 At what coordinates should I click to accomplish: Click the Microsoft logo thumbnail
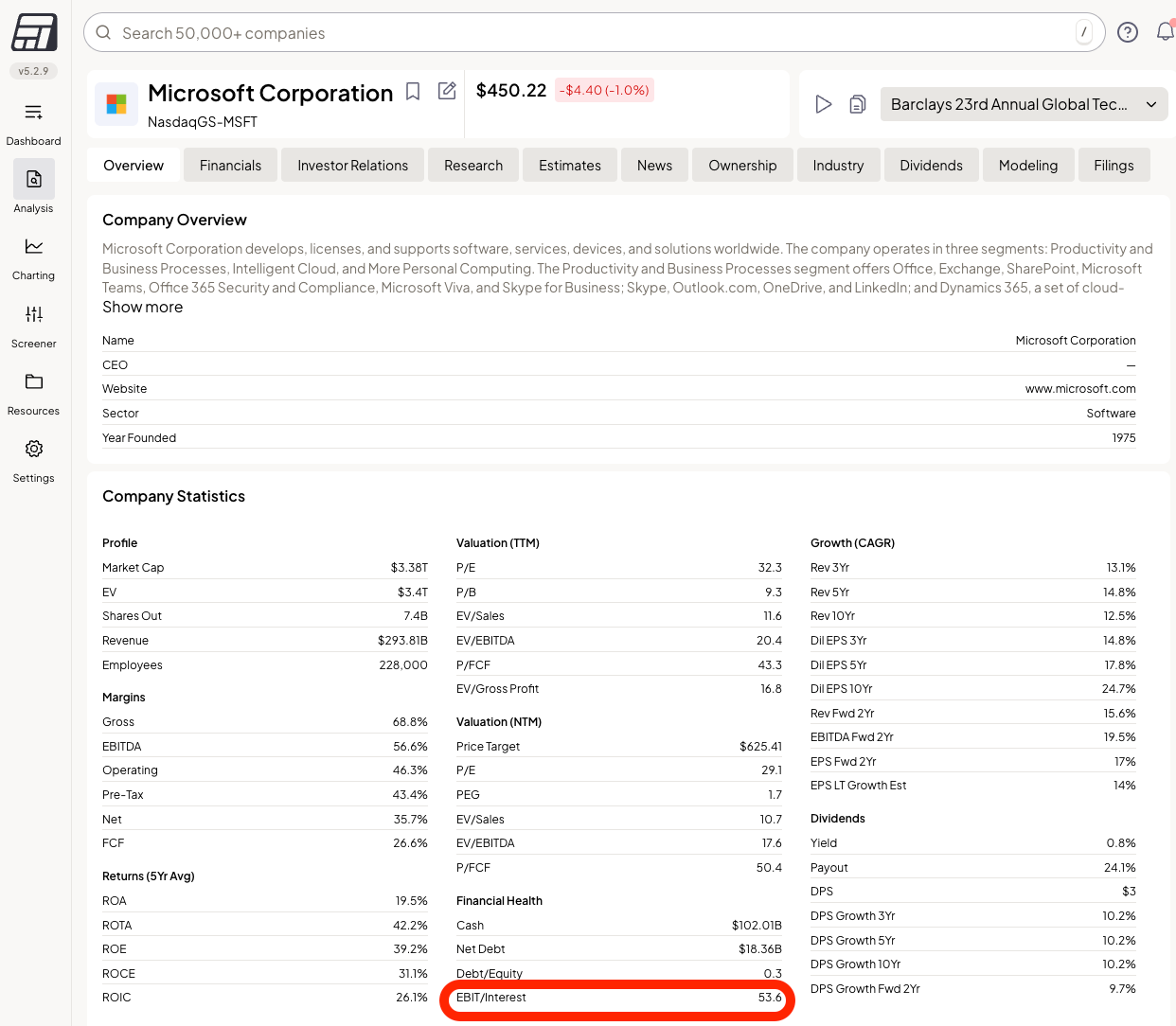[x=116, y=104]
